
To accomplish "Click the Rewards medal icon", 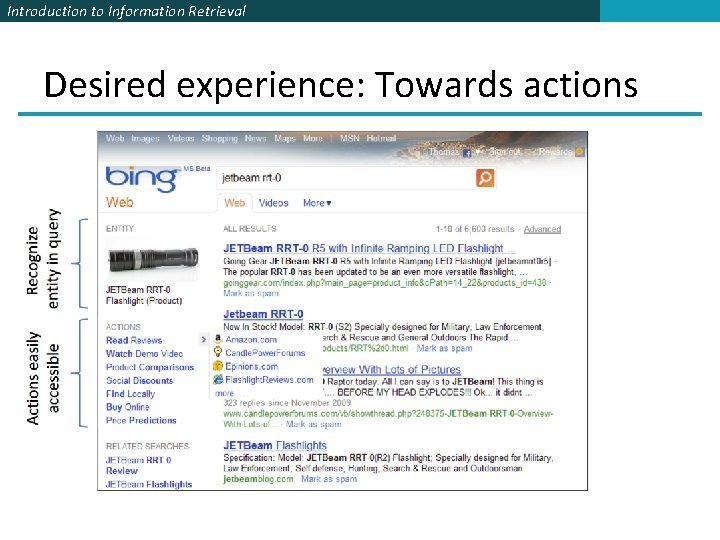I will (x=579, y=151).
